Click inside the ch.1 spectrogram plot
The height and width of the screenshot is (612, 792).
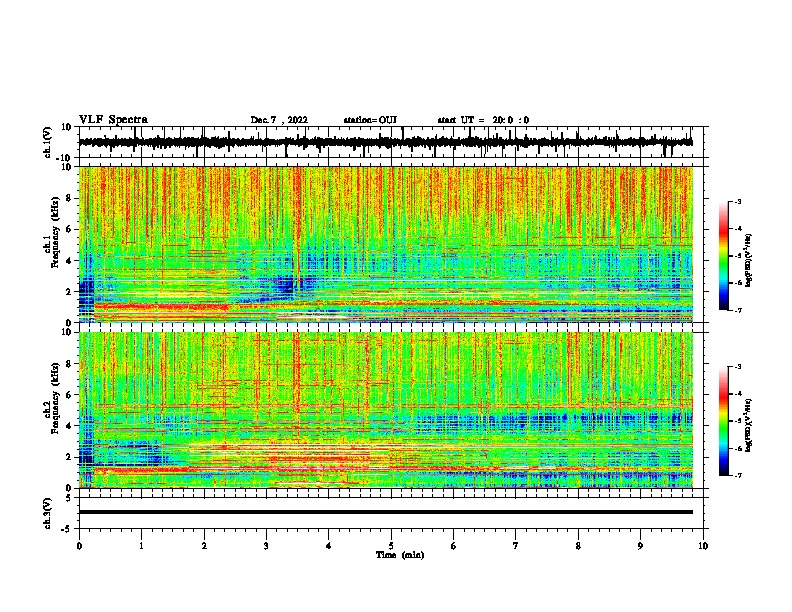click(385, 244)
